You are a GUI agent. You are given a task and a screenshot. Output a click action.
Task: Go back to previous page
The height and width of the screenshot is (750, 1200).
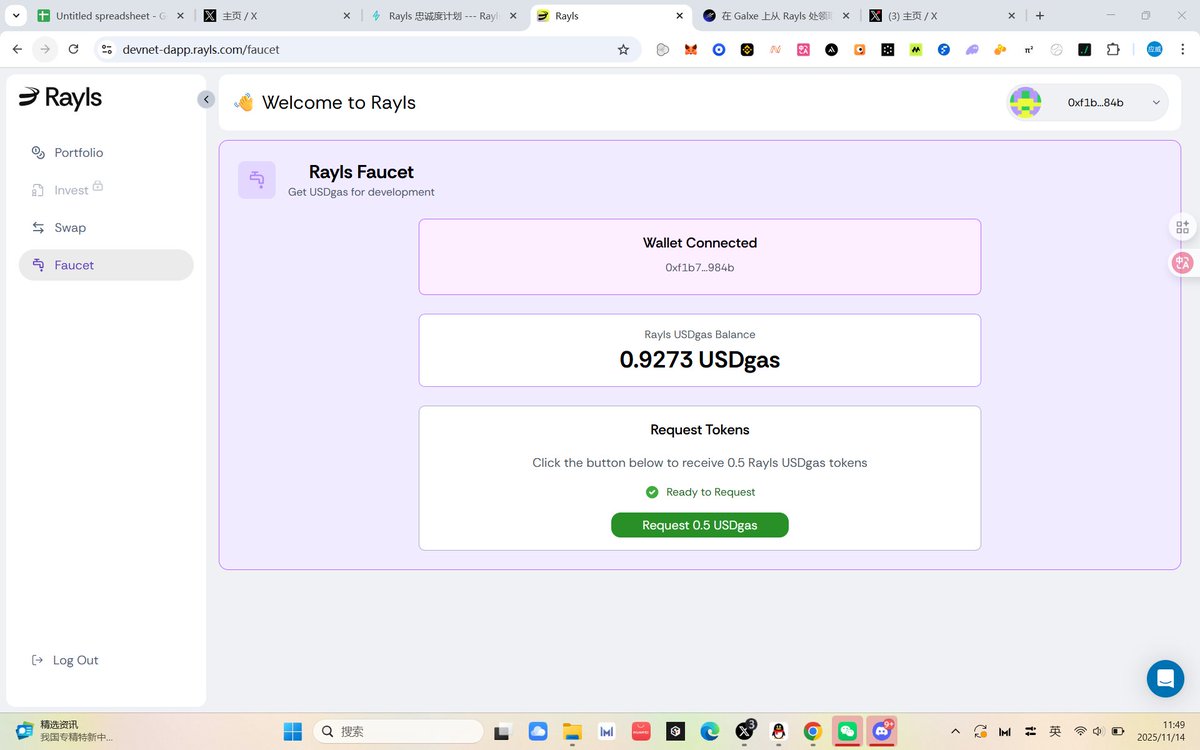[17, 49]
